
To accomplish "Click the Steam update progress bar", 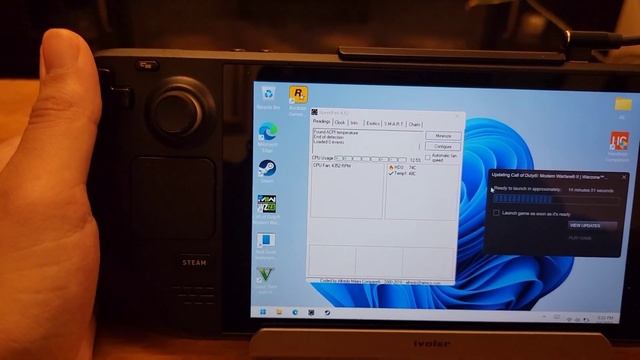I will pyautogui.click(x=556, y=200).
